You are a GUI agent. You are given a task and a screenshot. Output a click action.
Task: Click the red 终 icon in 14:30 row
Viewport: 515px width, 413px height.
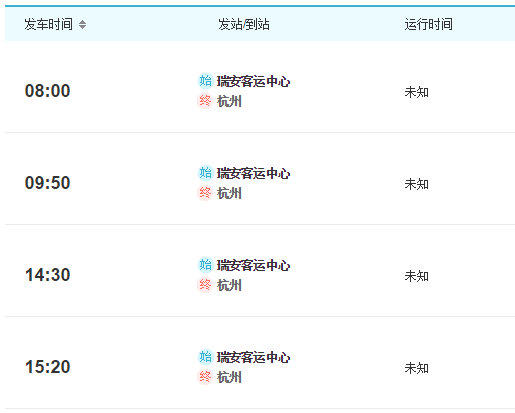(x=205, y=285)
